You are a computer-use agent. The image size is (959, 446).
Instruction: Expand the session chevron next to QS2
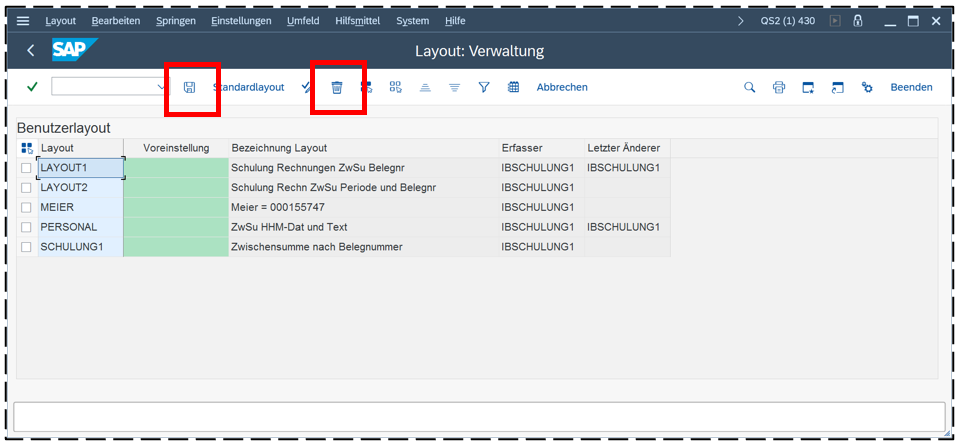(741, 21)
